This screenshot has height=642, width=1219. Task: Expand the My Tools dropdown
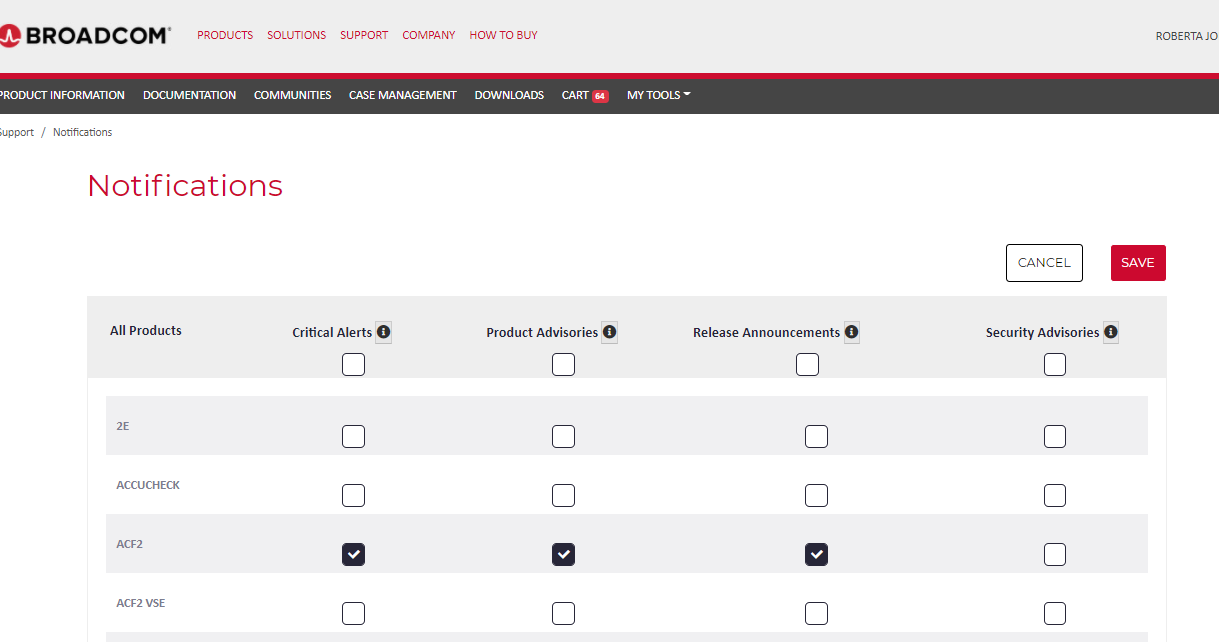pos(658,95)
